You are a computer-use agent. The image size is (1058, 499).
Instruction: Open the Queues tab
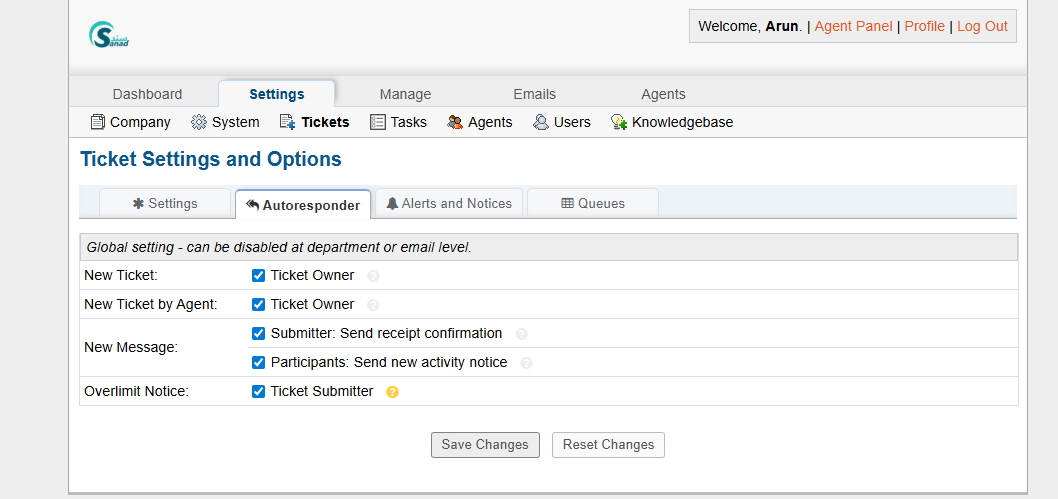593,203
